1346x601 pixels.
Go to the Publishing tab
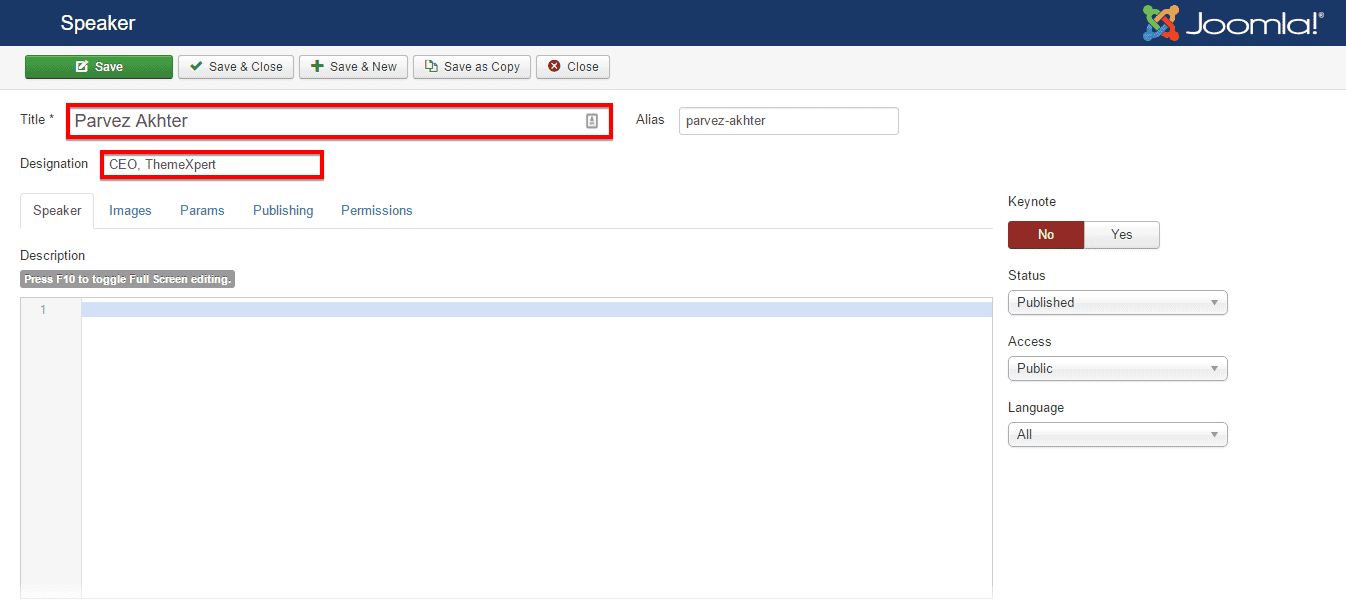283,211
